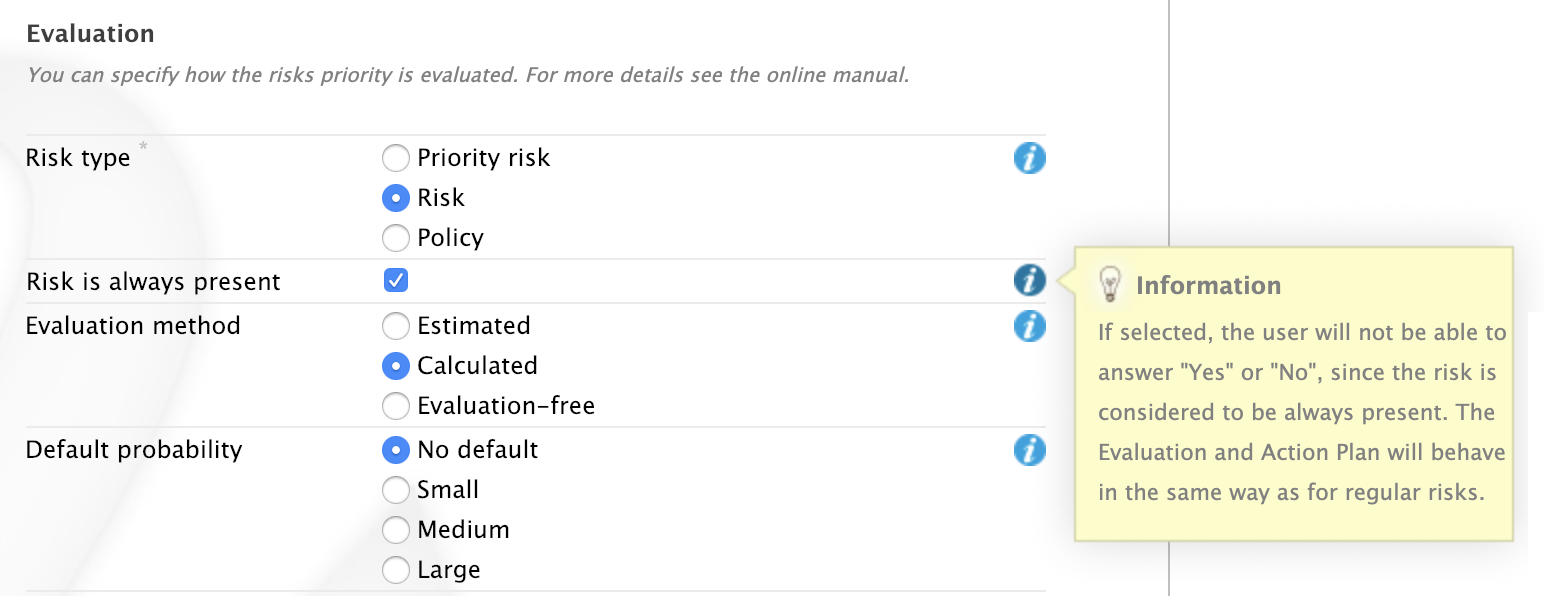This screenshot has width=1544, height=596.
Task: Set default probability to Small
Action: (x=396, y=490)
